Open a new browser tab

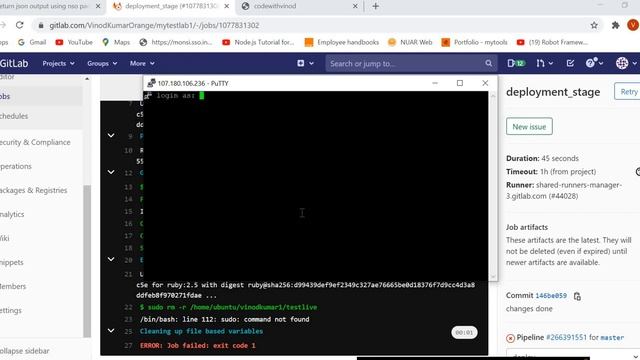tap(376, 6)
